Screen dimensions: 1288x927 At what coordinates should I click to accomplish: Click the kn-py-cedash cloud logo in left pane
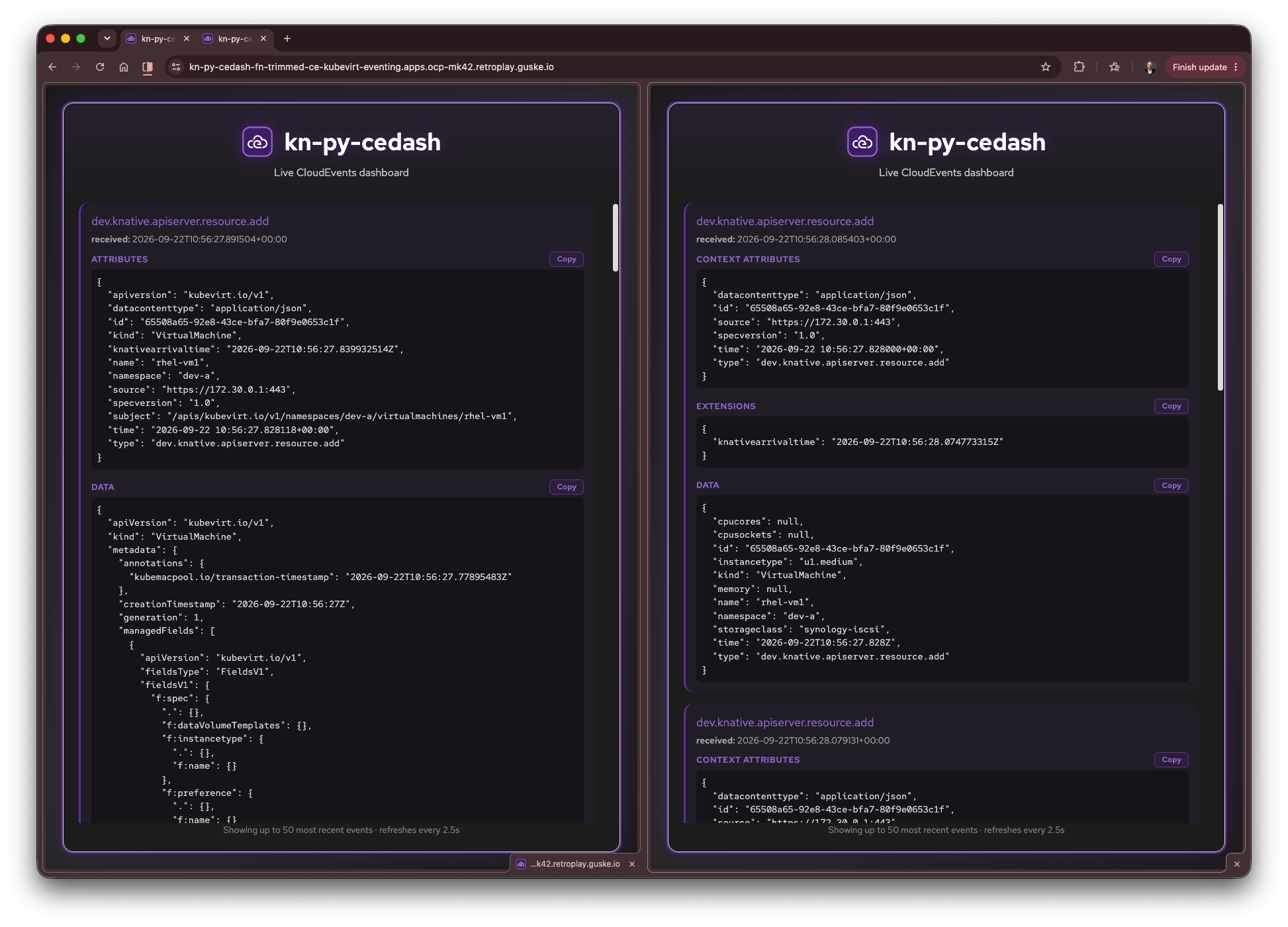coord(257,142)
